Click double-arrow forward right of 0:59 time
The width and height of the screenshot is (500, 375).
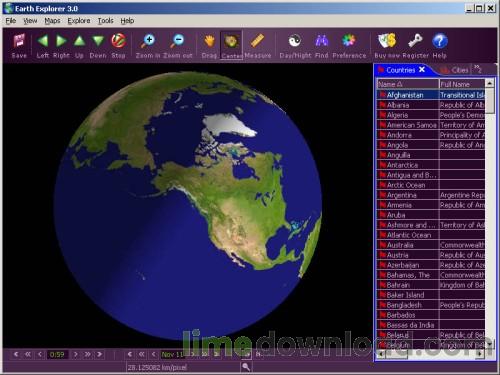(87, 355)
